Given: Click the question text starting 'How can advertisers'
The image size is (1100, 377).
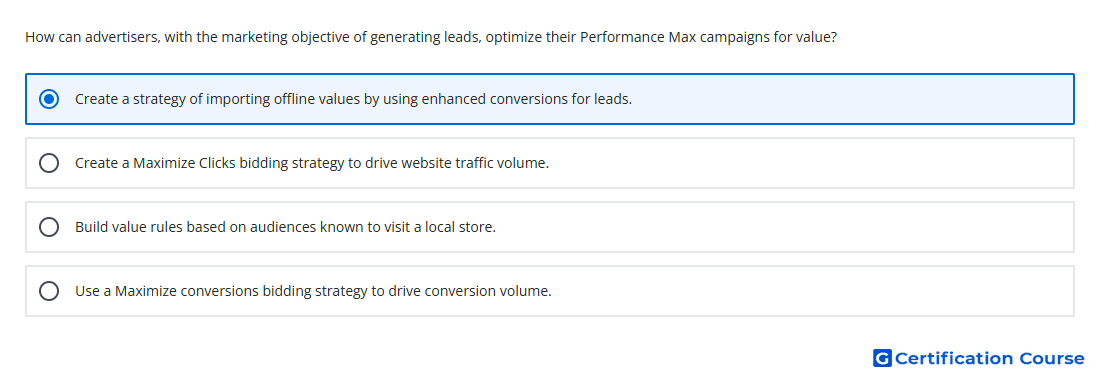Looking at the screenshot, I should click(431, 37).
